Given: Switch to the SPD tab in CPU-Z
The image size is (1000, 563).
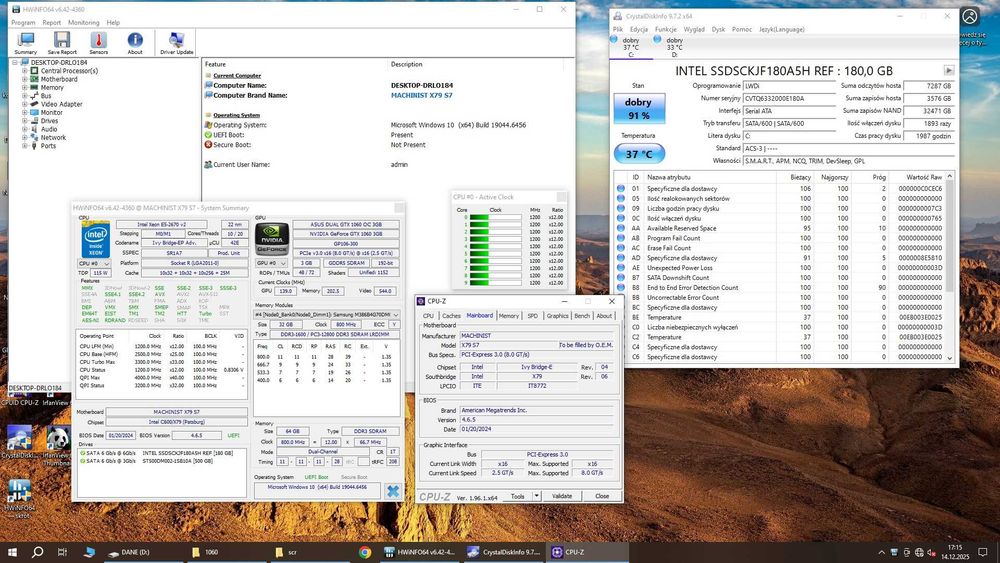Looking at the screenshot, I should [x=533, y=316].
